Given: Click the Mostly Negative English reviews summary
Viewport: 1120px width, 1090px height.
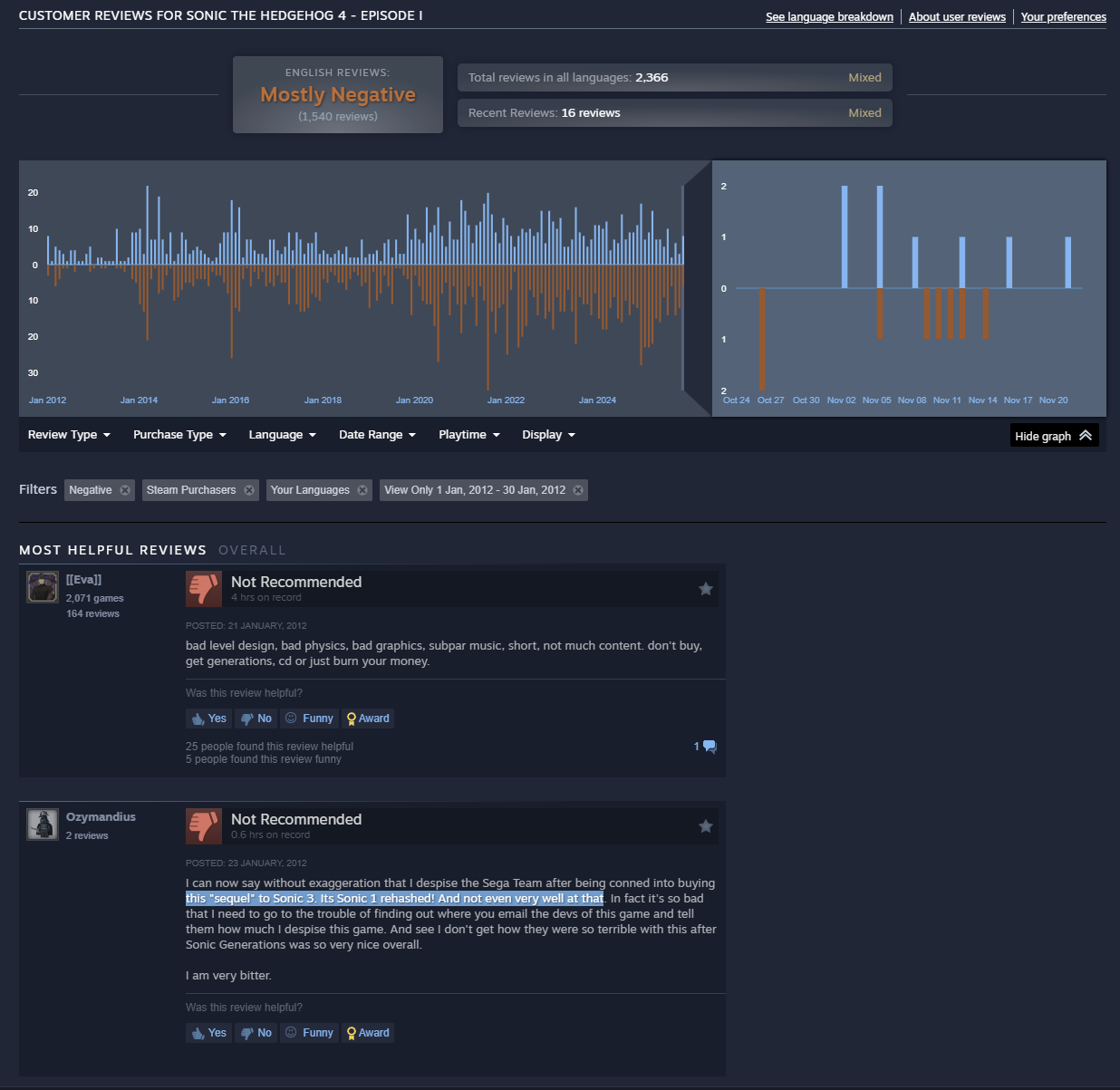Looking at the screenshot, I should pyautogui.click(x=338, y=95).
